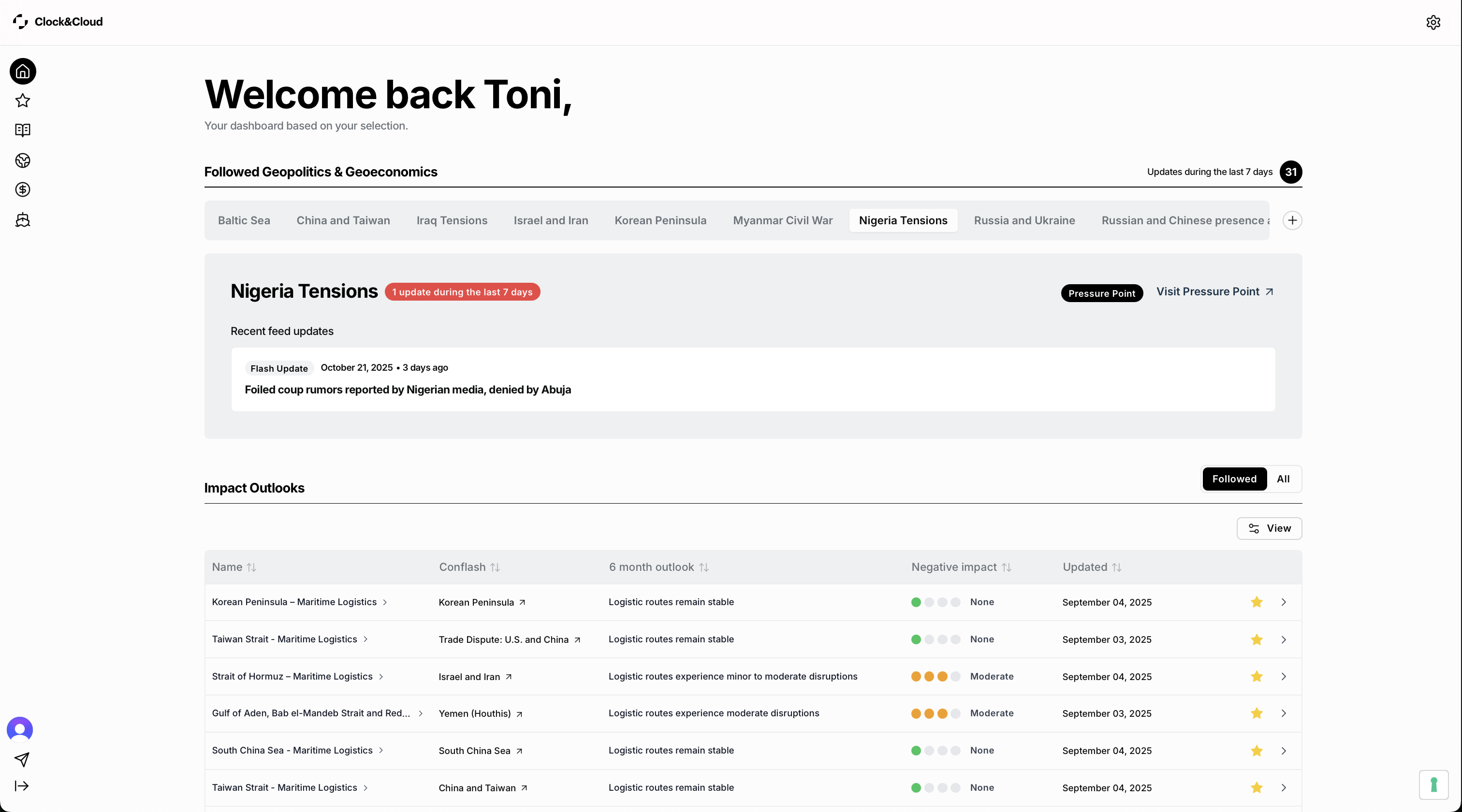Toggle star for Strait of Hormuz row
1462x812 pixels.
click(1256, 676)
